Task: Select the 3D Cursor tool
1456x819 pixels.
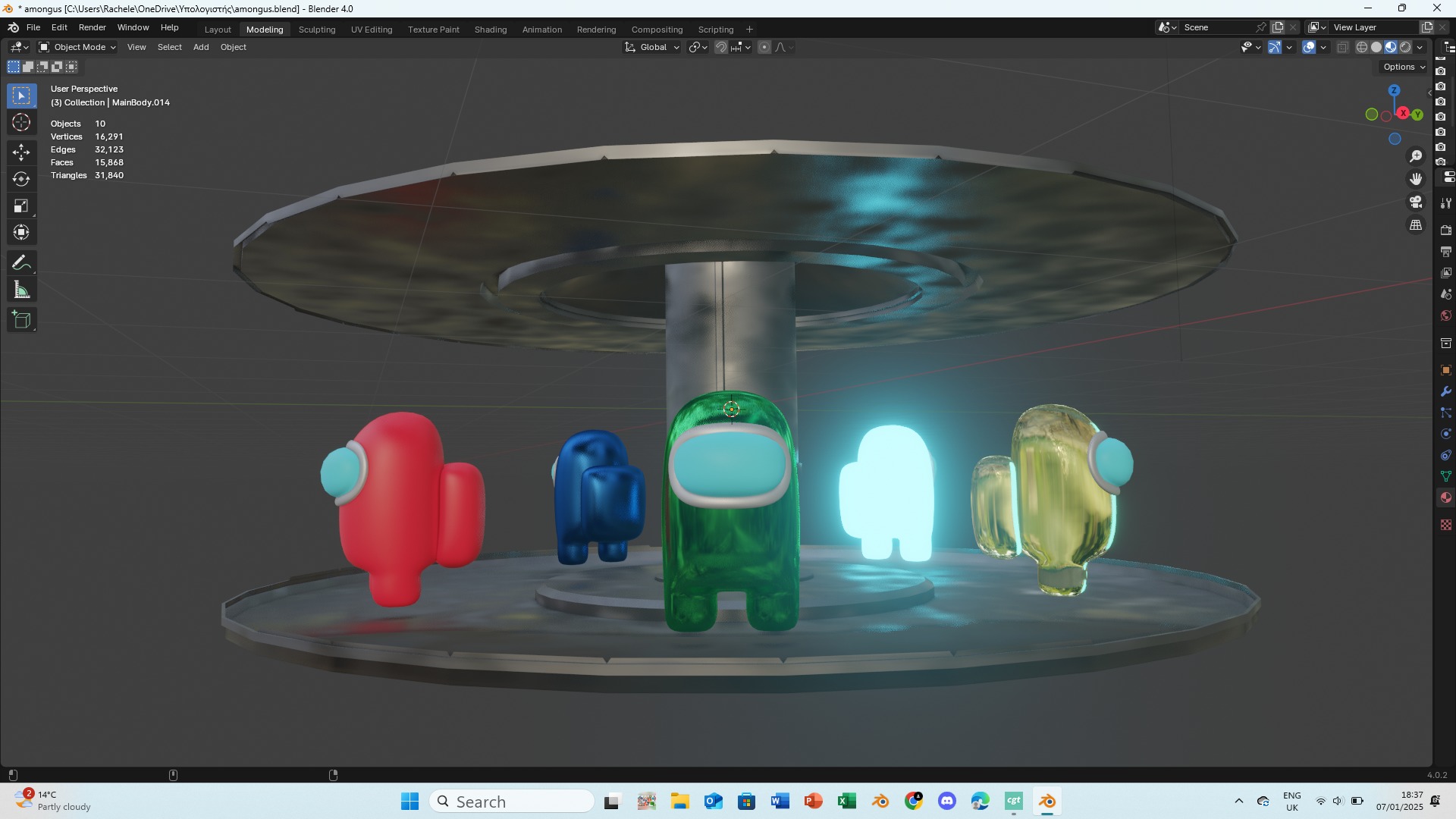Action: point(21,122)
